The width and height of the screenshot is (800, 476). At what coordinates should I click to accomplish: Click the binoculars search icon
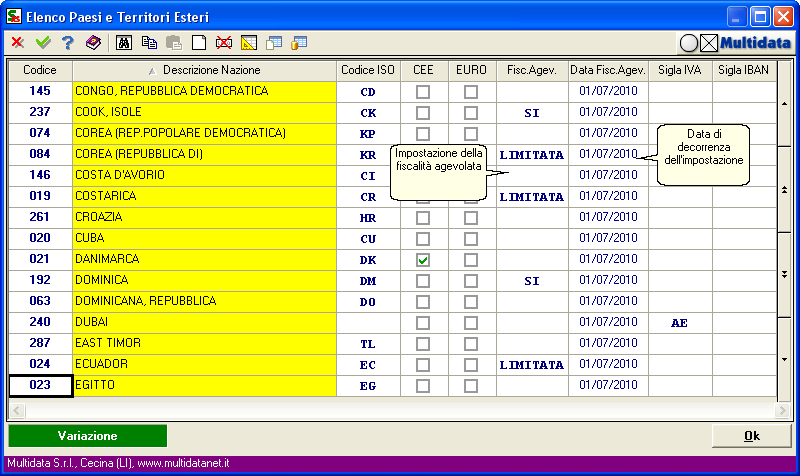point(124,43)
